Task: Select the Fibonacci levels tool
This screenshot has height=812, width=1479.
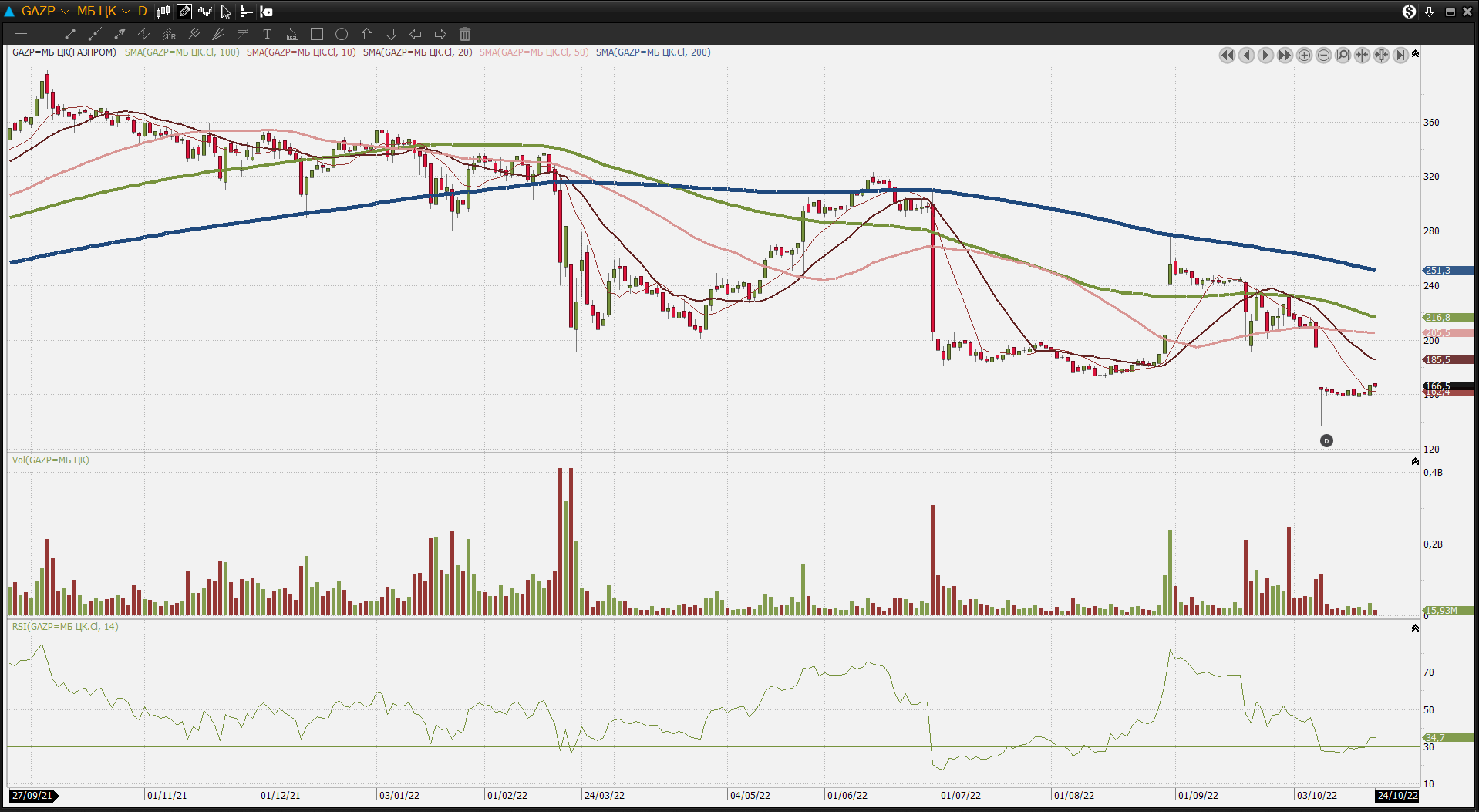Action: click(x=243, y=34)
